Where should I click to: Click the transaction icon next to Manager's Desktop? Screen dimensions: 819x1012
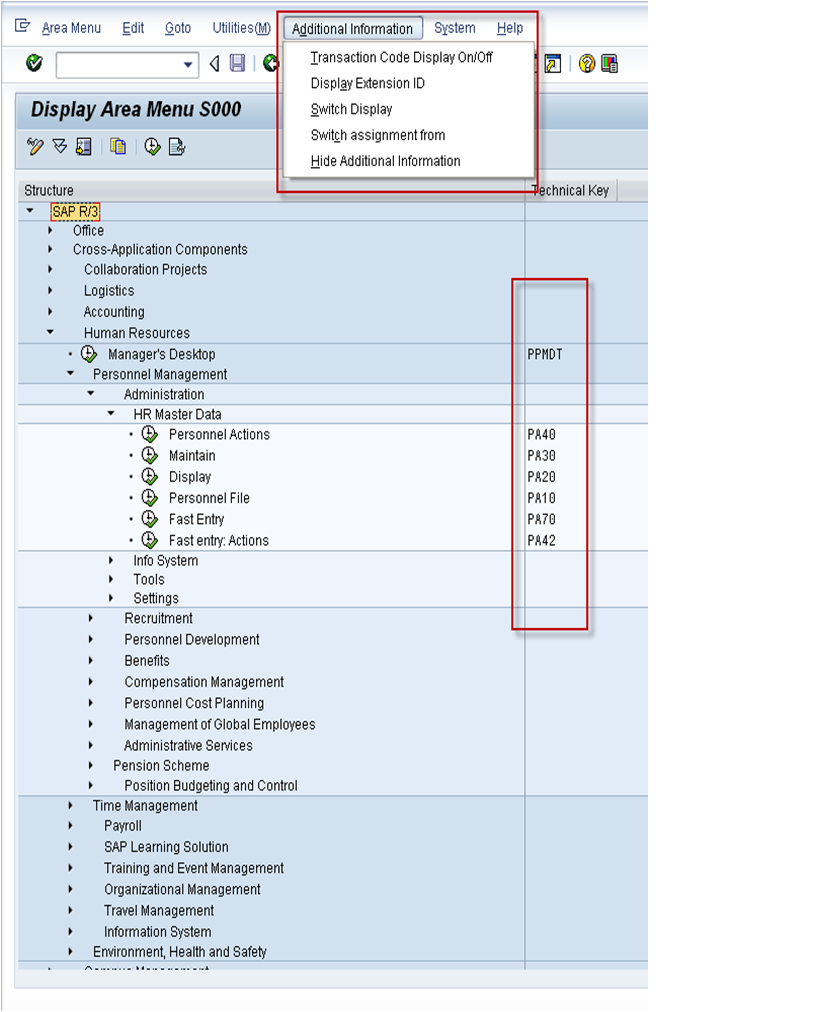pyautogui.click(x=87, y=353)
